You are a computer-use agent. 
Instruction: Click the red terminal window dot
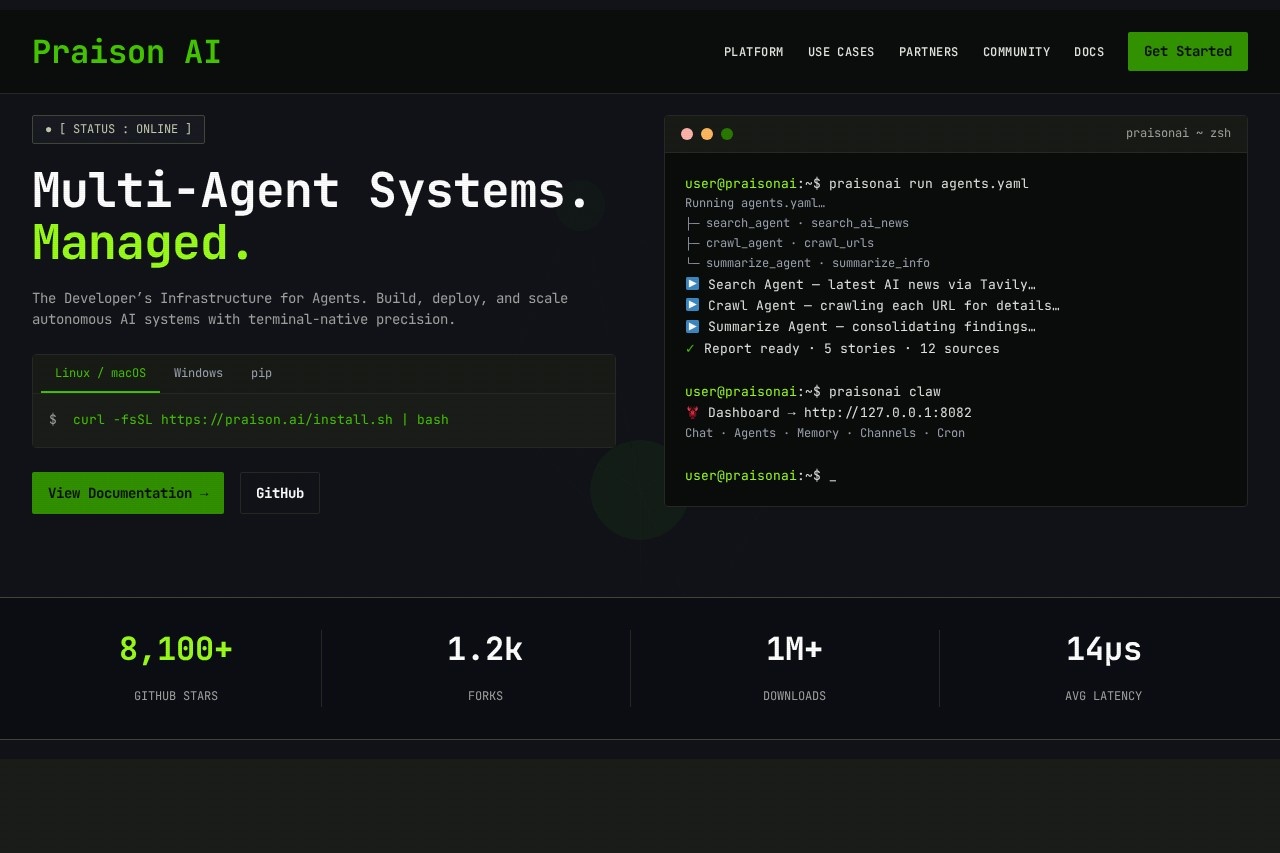pyautogui.click(x=687, y=134)
